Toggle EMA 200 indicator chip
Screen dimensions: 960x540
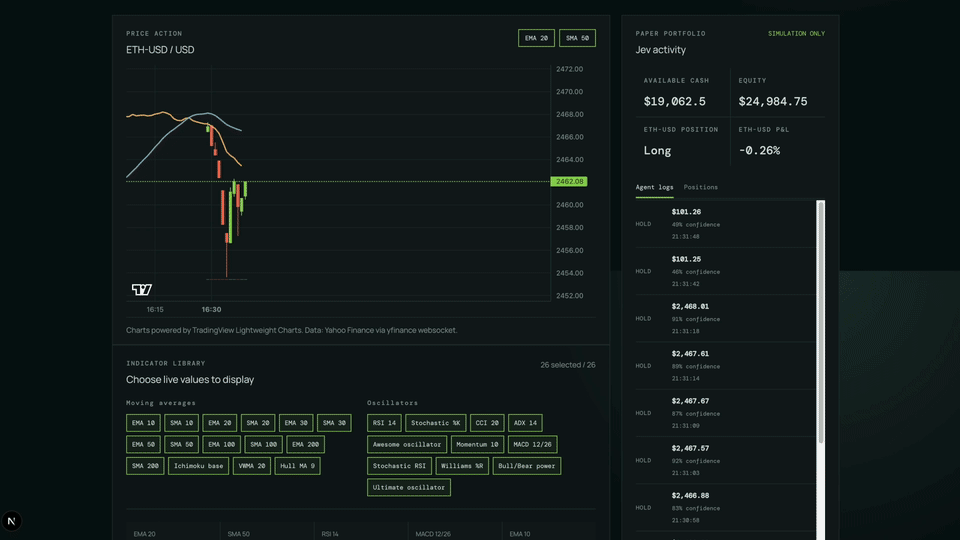click(x=306, y=444)
